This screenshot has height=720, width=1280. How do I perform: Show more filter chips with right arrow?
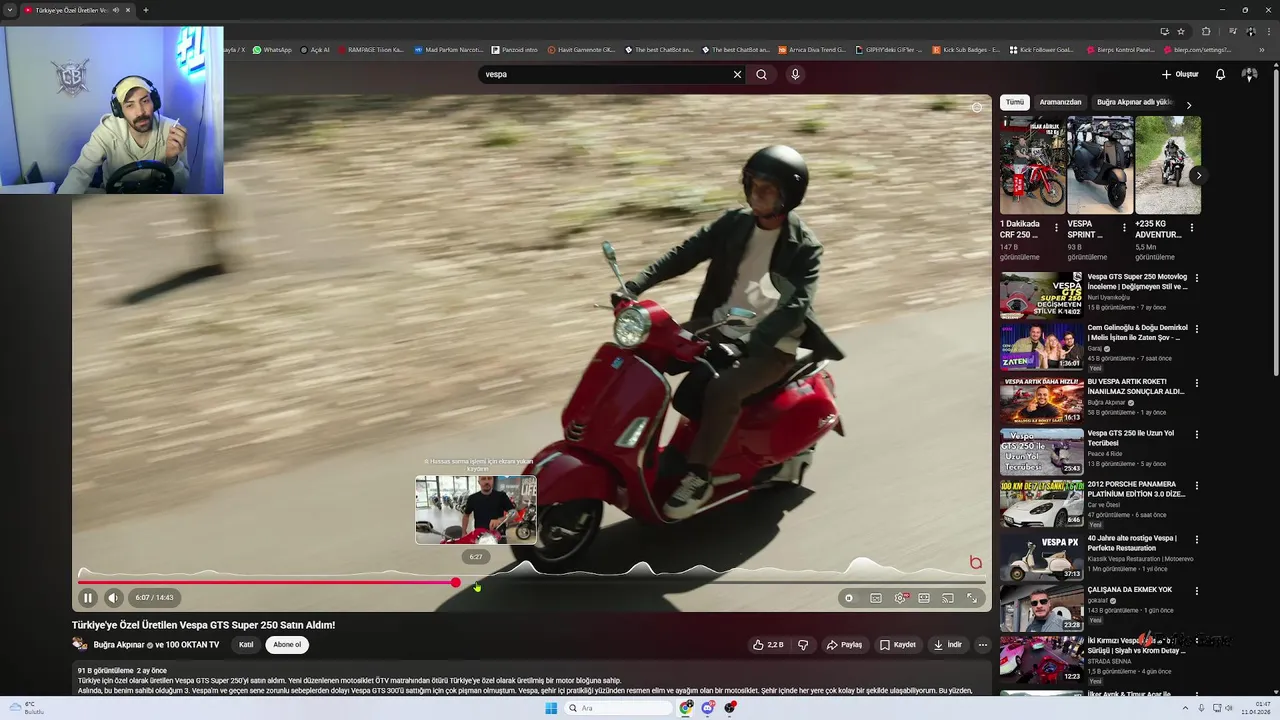[x=1189, y=104]
